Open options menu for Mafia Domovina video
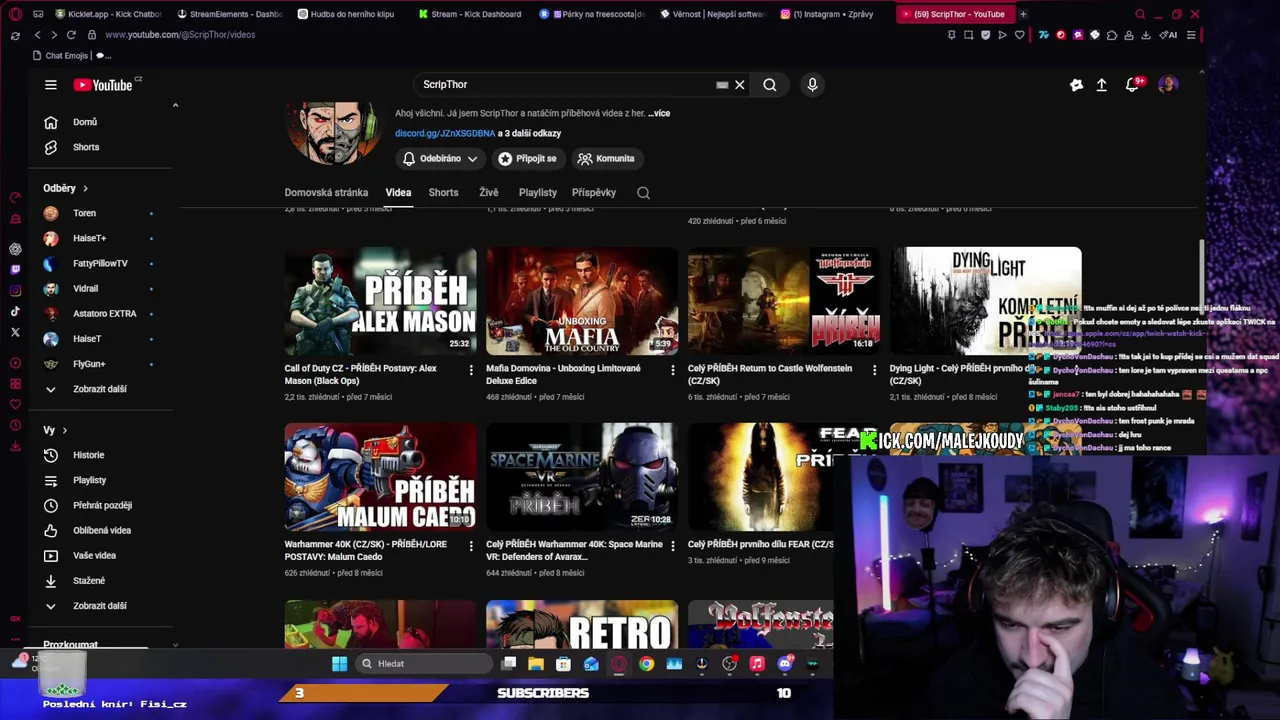The height and width of the screenshot is (720, 1280). (673, 370)
